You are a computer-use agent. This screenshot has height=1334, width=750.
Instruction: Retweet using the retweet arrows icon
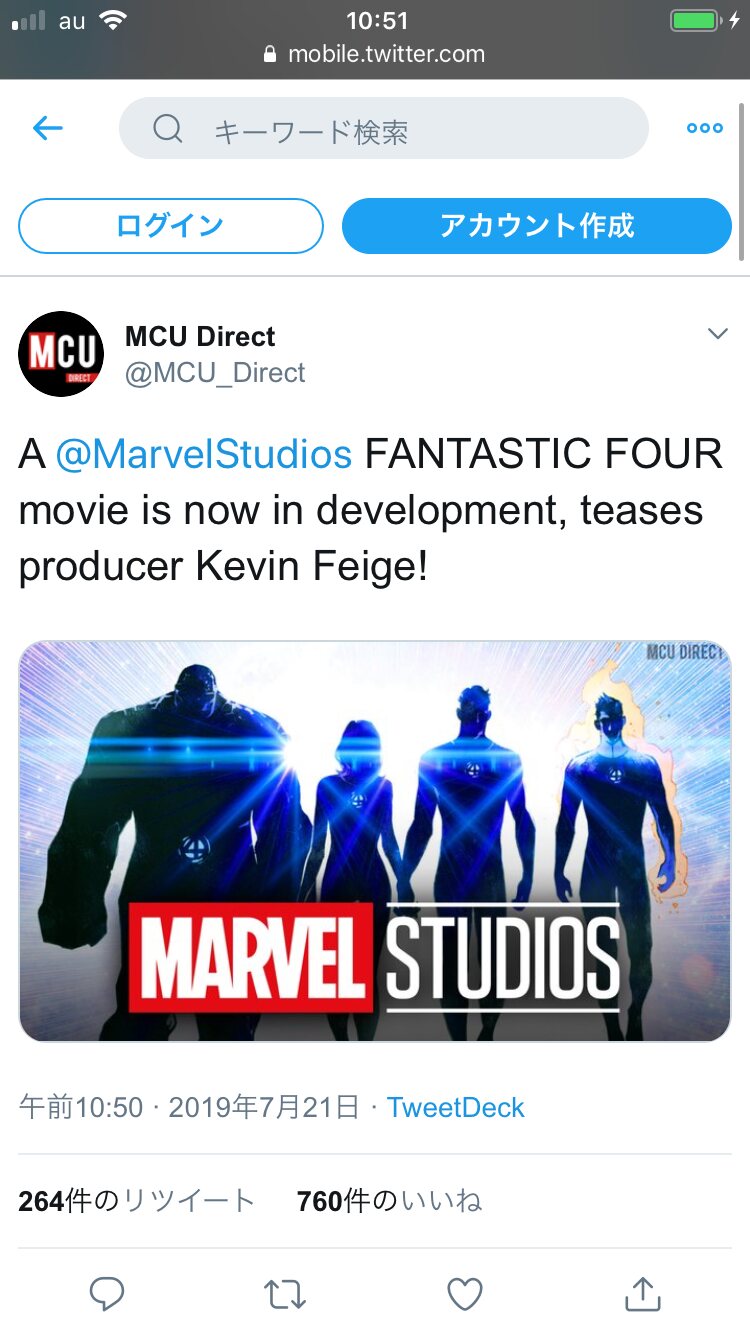pyautogui.click(x=285, y=1295)
